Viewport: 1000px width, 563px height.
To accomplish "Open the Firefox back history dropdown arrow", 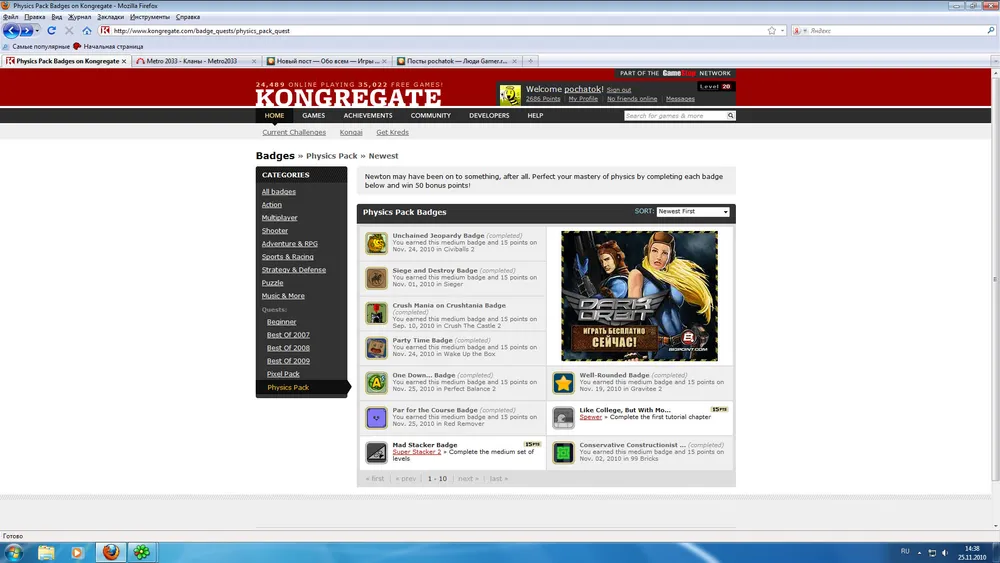I will point(39,31).
